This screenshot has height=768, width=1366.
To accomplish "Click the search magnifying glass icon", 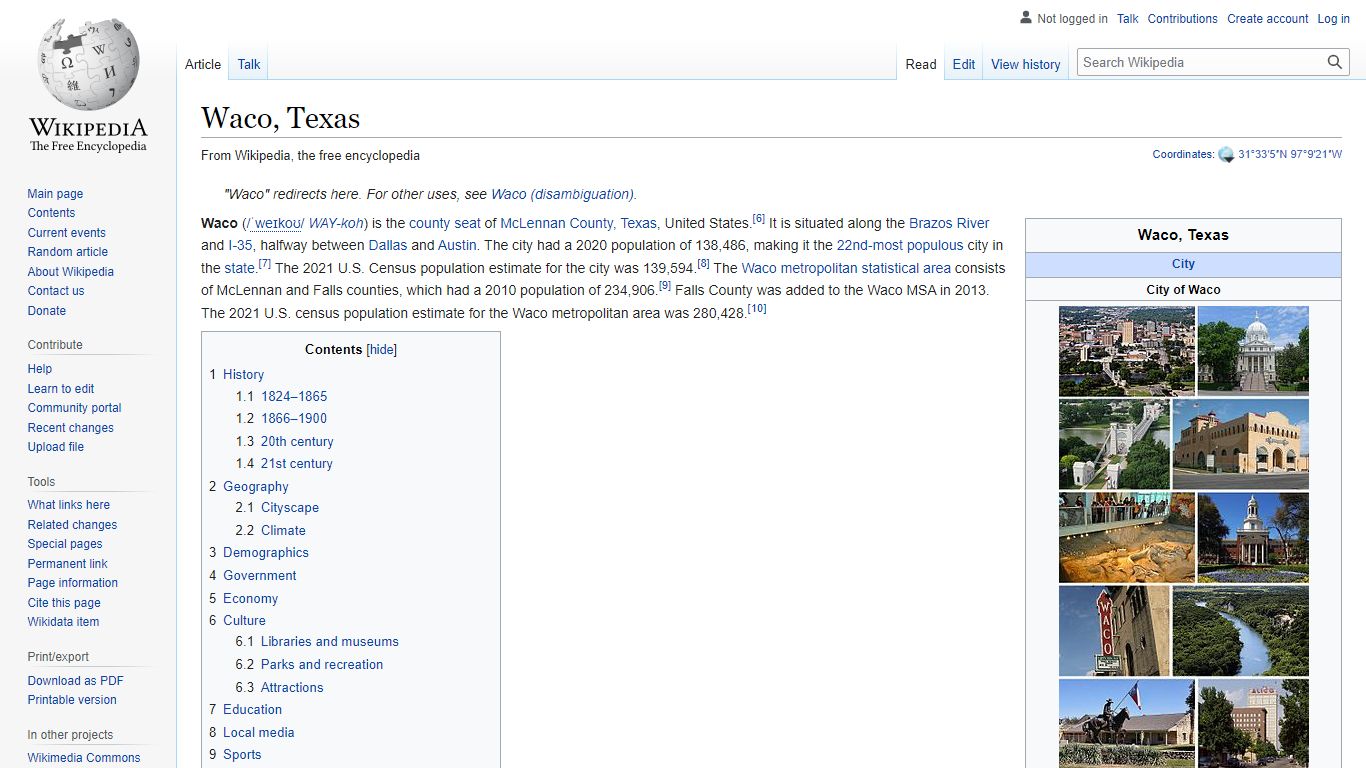I will click(x=1335, y=62).
